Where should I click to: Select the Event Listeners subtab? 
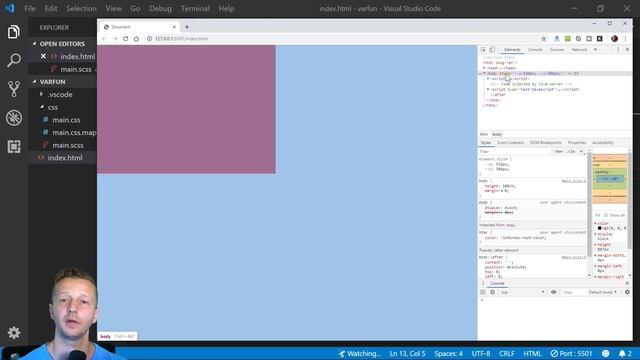pyautogui.click(x=510, y=142)
